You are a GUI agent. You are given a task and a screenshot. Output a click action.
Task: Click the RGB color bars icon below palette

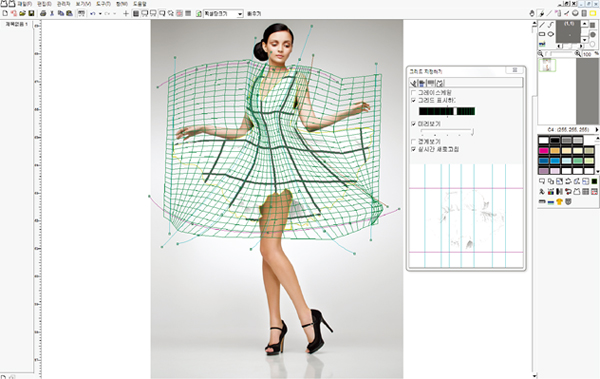click(x=551, y=191)
